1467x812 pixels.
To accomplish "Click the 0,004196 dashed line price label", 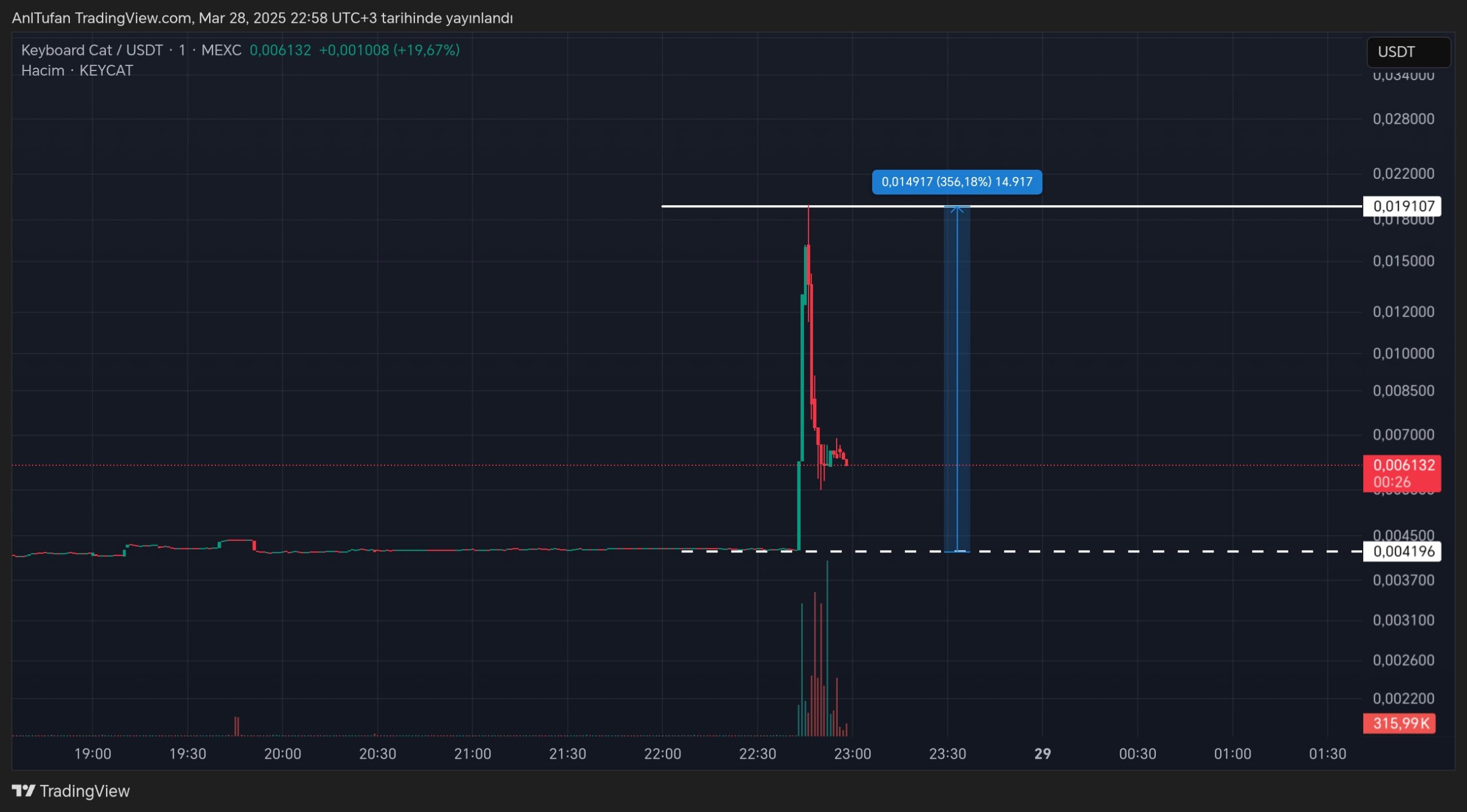I will pos(1402,551).
